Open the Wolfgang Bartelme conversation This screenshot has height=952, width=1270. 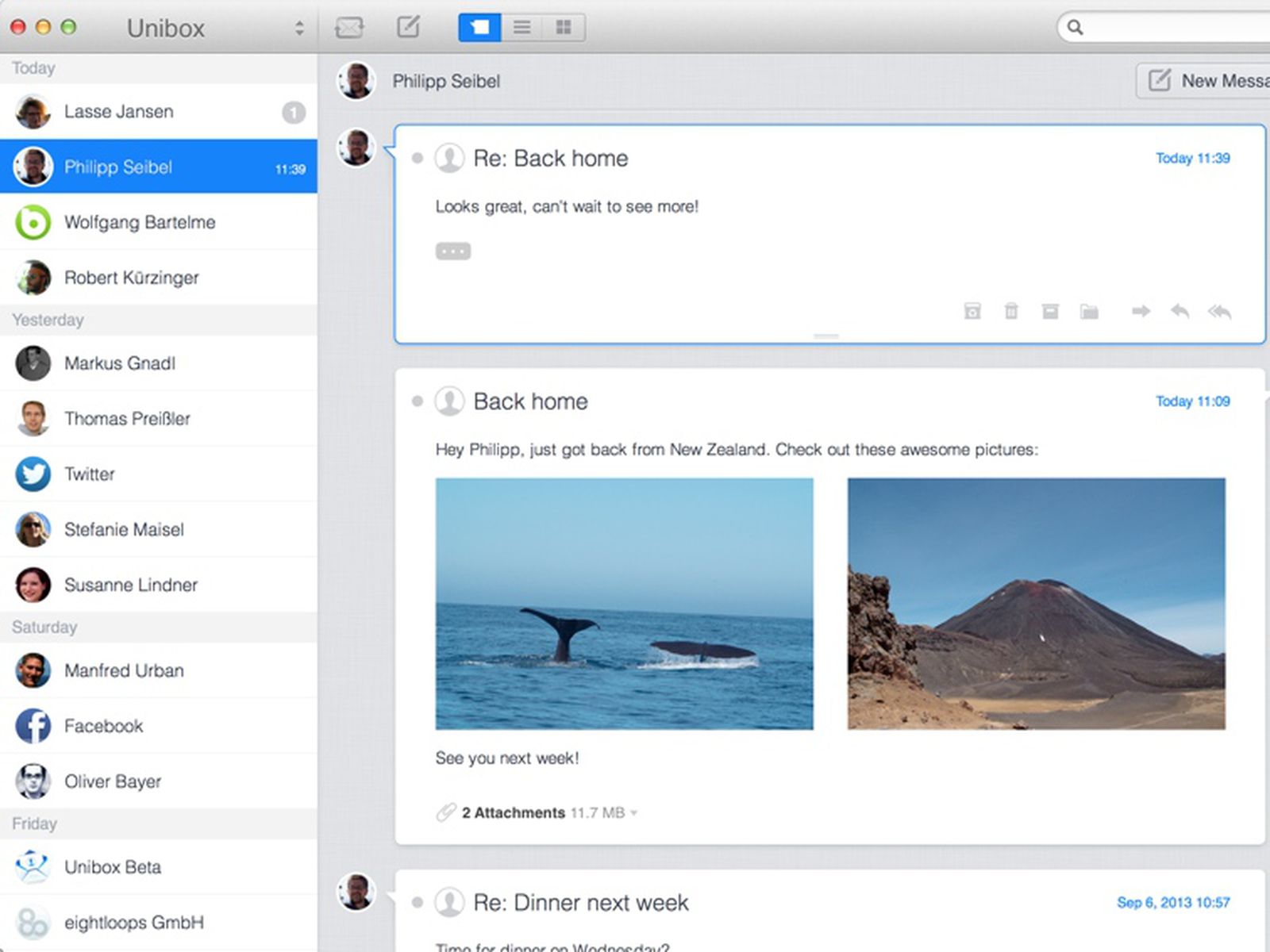click(159, 222)
